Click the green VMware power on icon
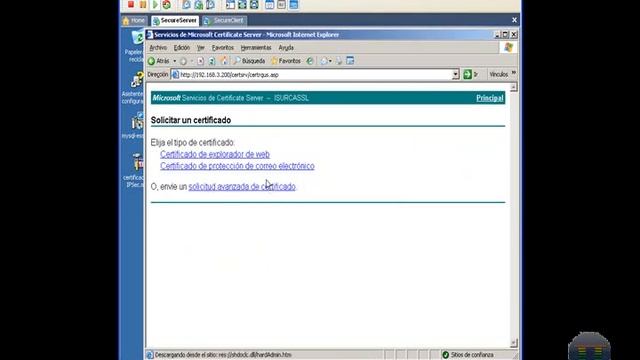640x360 pixels. tap(155, 4)
